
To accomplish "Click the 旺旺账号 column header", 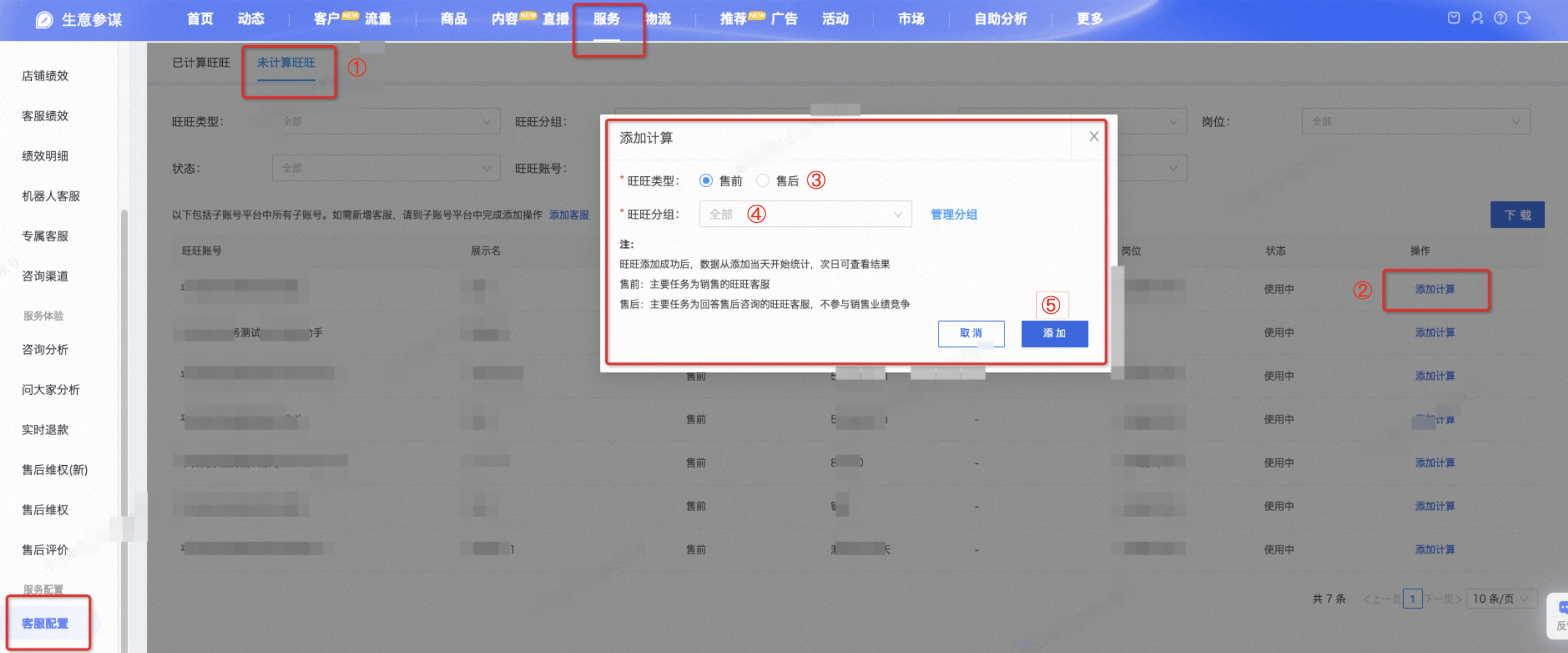I will [201, 251].
